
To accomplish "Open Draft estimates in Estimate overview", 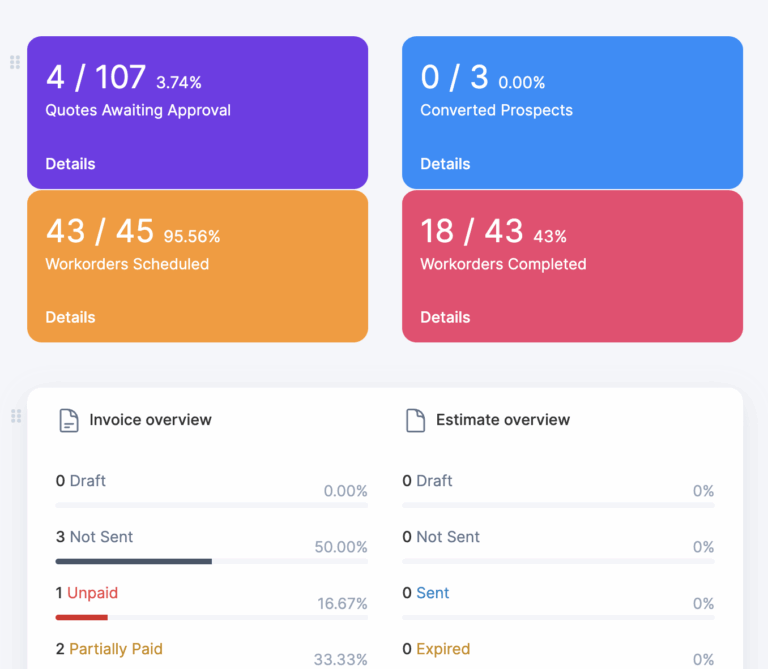I will point(434,481).
